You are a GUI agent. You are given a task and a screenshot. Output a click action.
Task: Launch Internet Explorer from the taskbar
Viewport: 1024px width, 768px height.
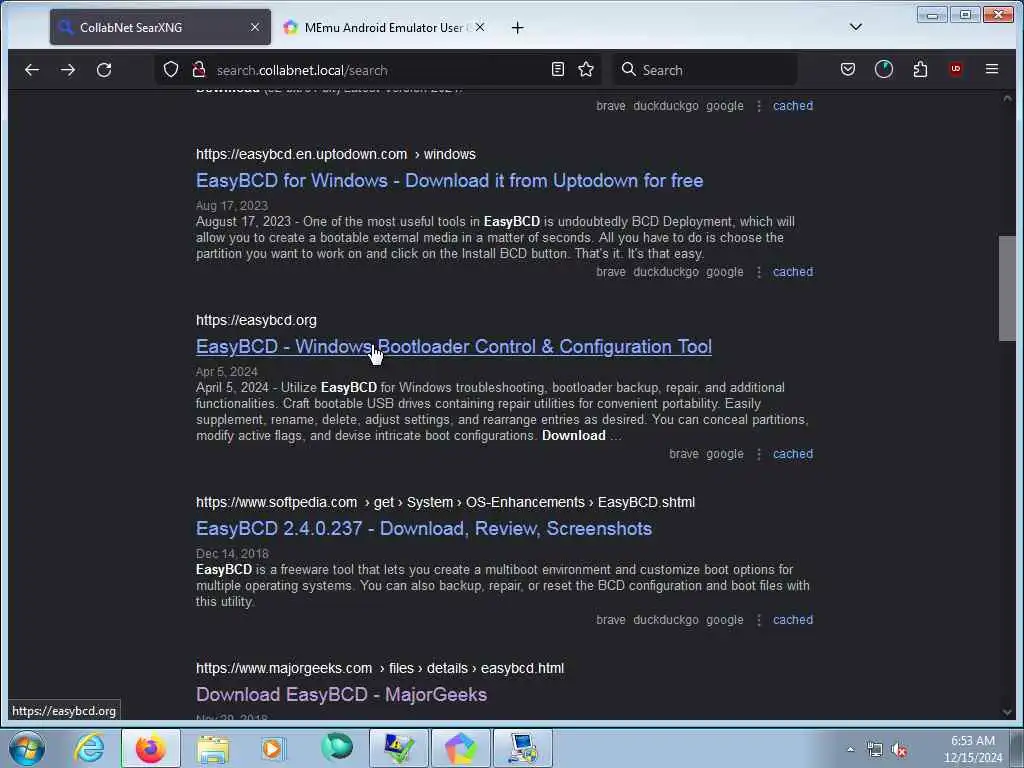pos(89,748)
